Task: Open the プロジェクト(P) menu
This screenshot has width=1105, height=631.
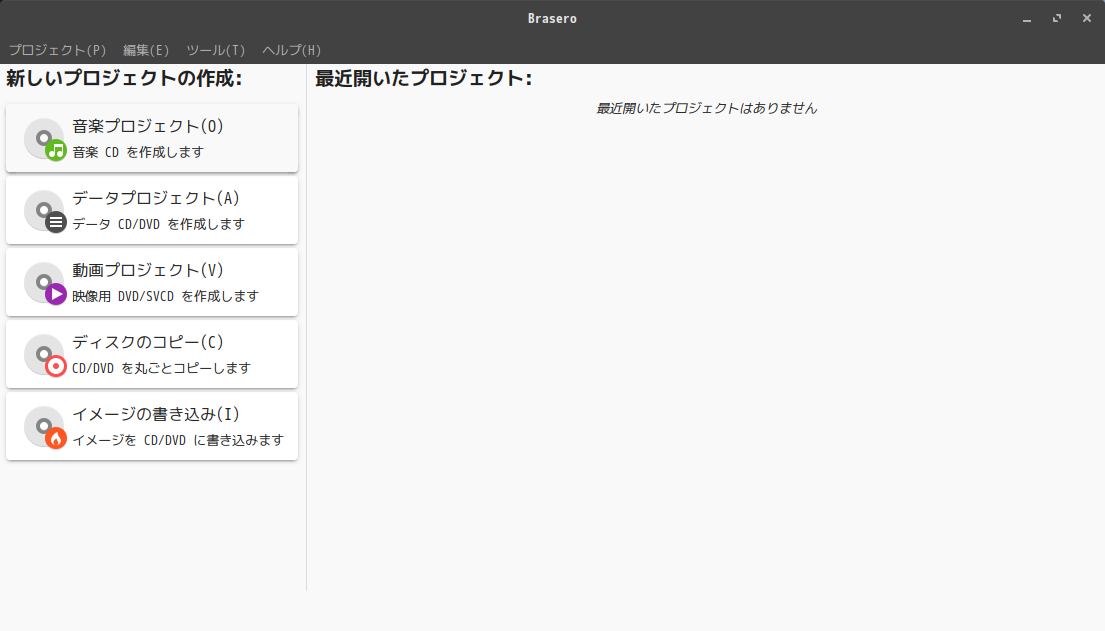Action: pos(57,50)
